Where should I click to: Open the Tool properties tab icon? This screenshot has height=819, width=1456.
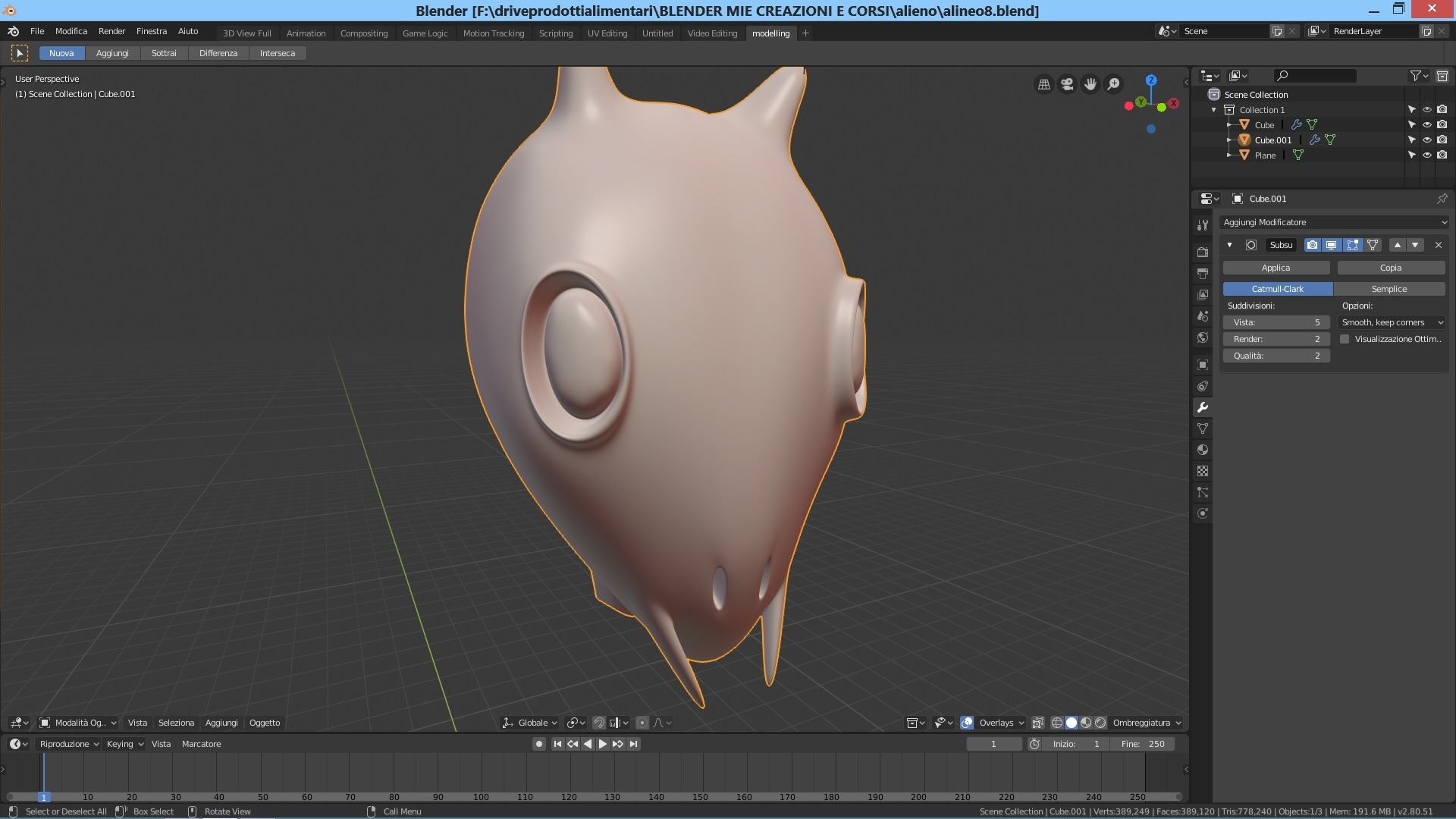[x=1202, y=225]
